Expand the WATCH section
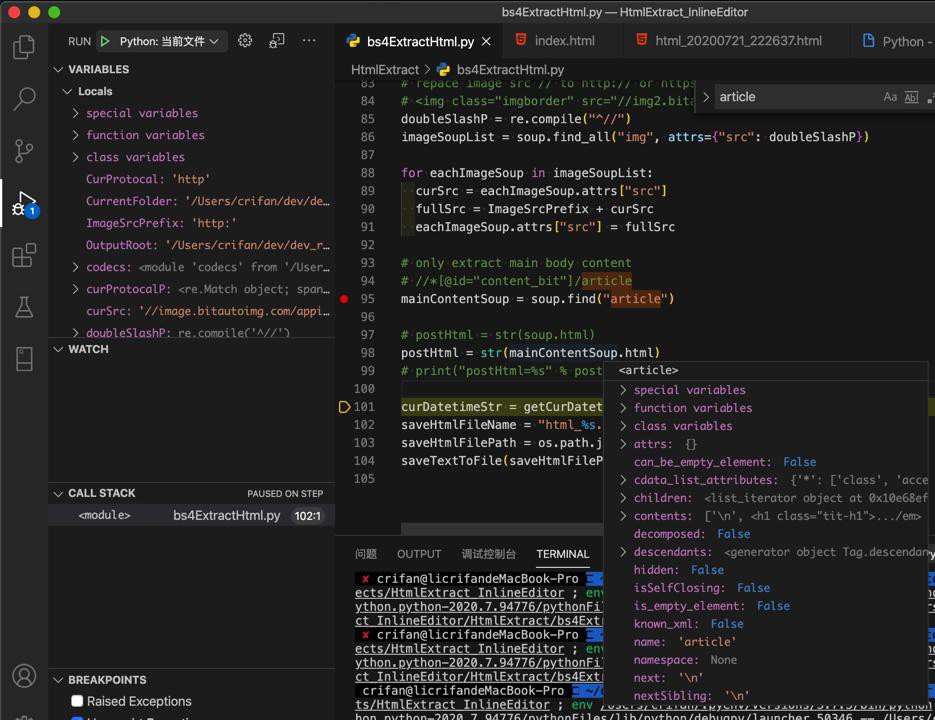935x720 pixels. [x=88, y=349]
